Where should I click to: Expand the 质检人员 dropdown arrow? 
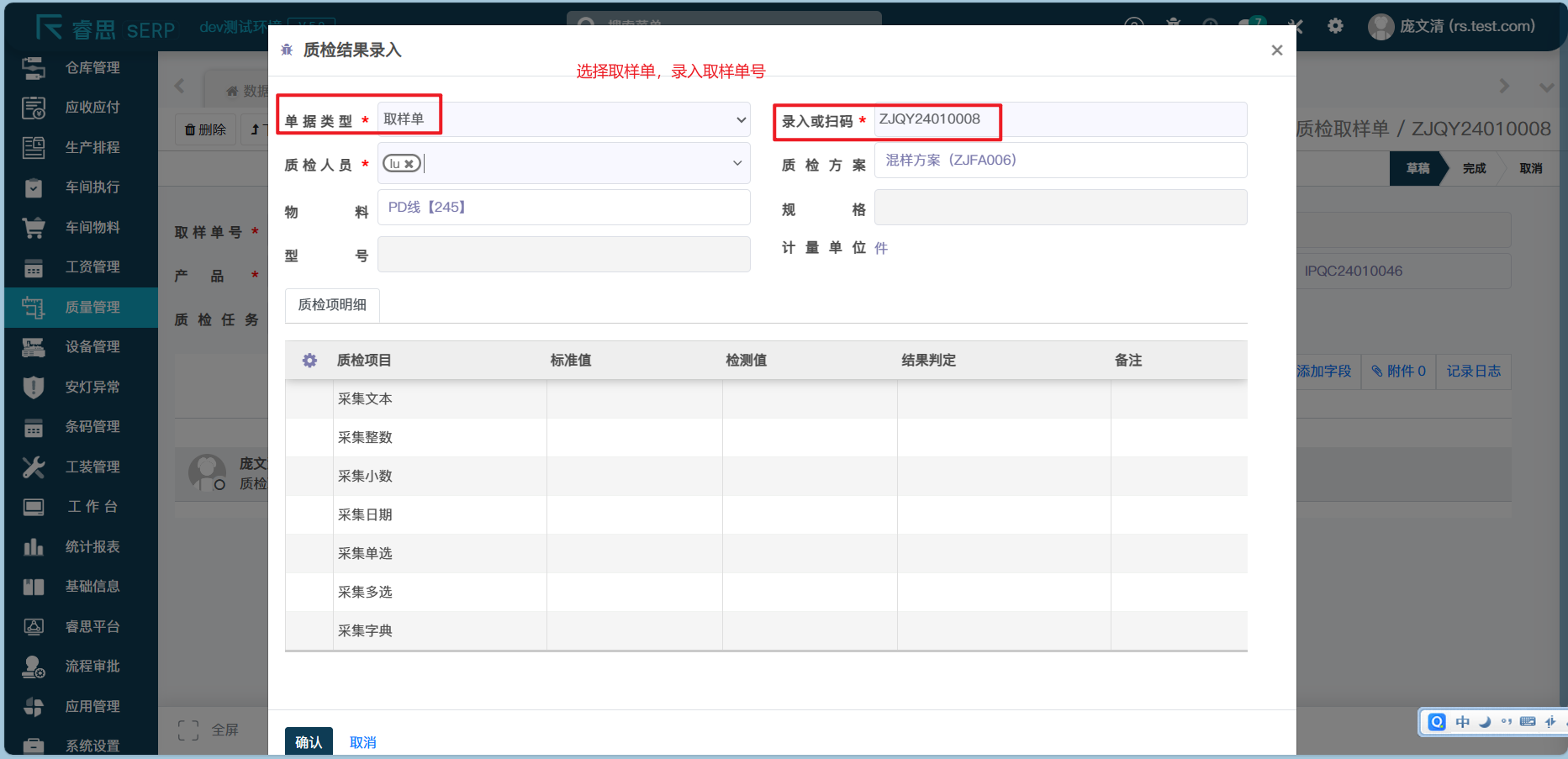(736, 163)
